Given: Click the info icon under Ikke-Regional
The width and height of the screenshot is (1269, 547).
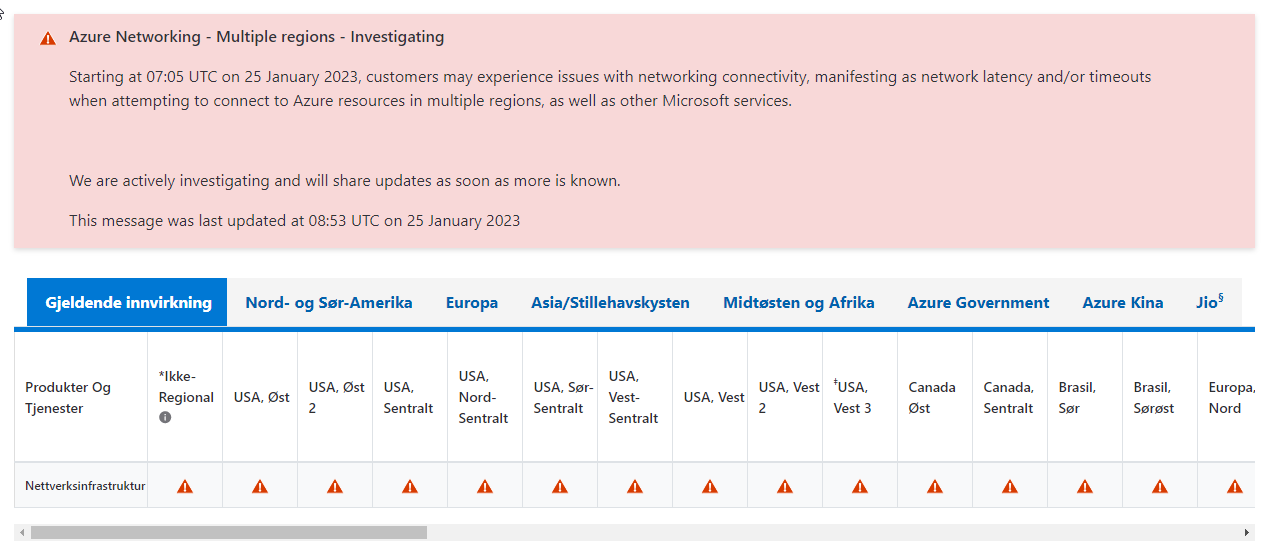Looking at the screenshot, I should (165, 417).
